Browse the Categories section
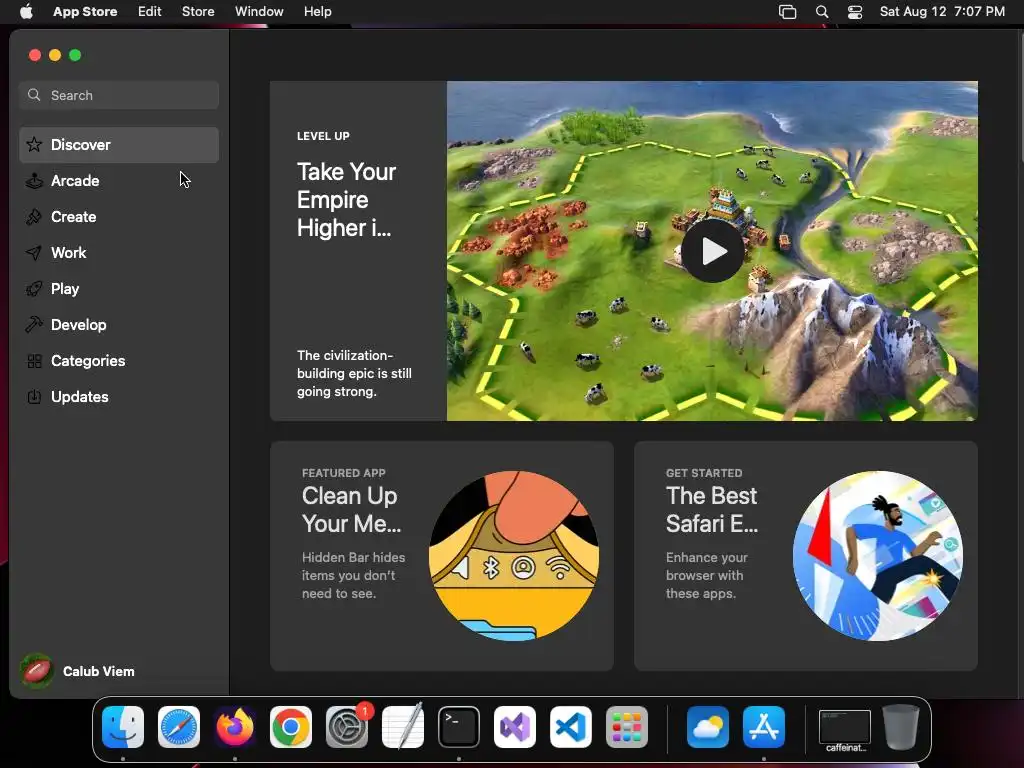Viewport: 1024px width, 768px height. [119, 360]
